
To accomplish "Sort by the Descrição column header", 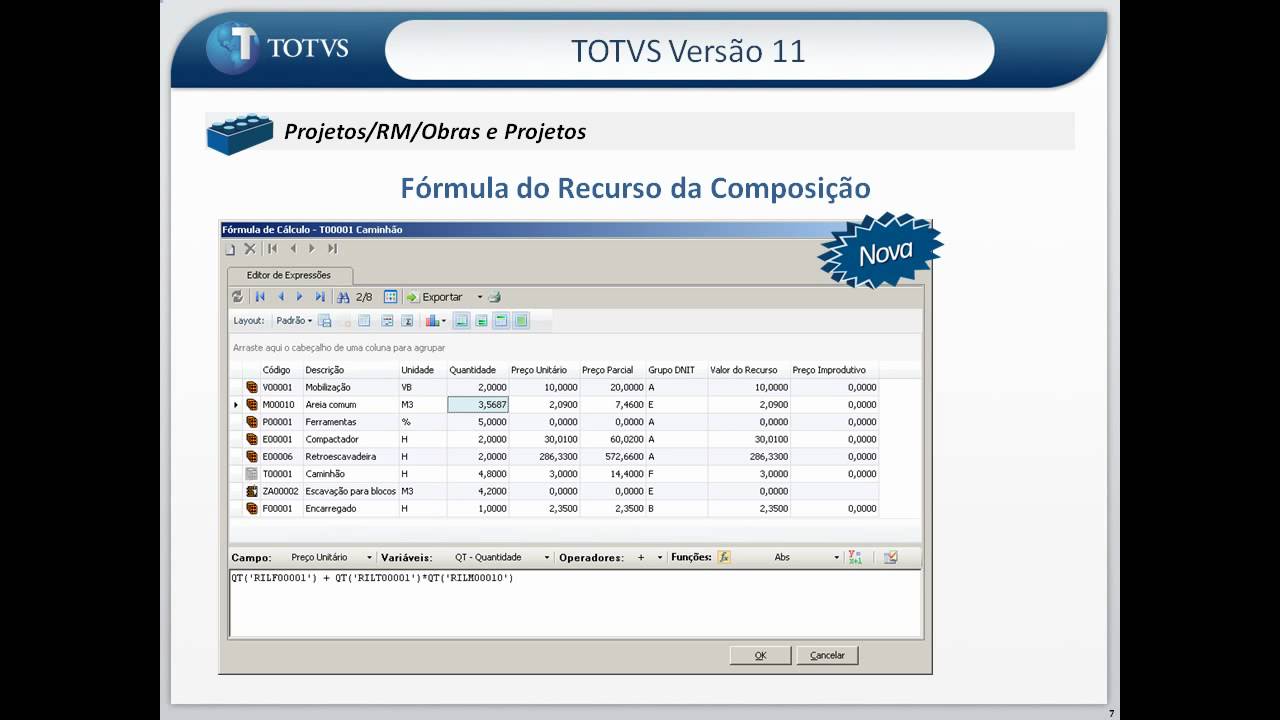I will [x=350, y=370].
